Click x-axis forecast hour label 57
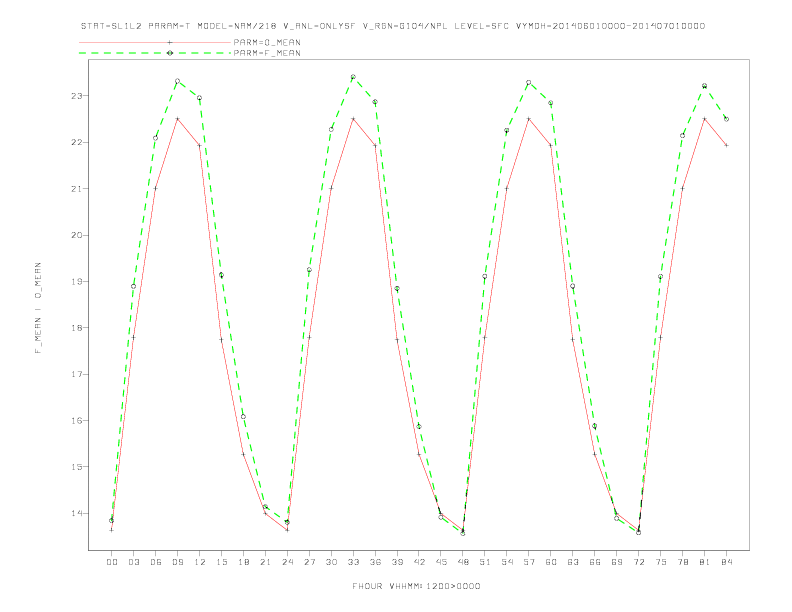792x612 pixels. pos(529,562)
